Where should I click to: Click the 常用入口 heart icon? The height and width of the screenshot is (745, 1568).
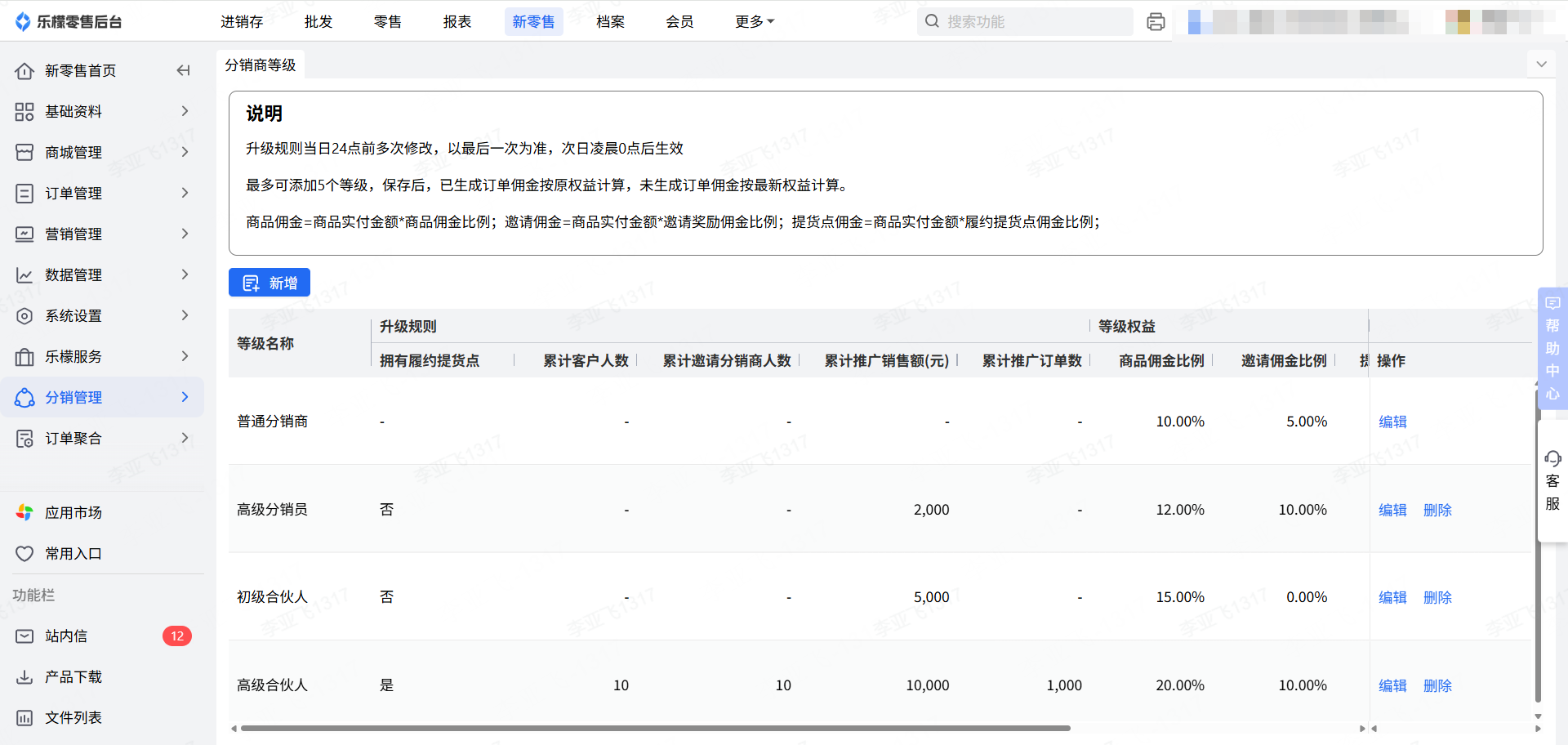pos(24,554)
